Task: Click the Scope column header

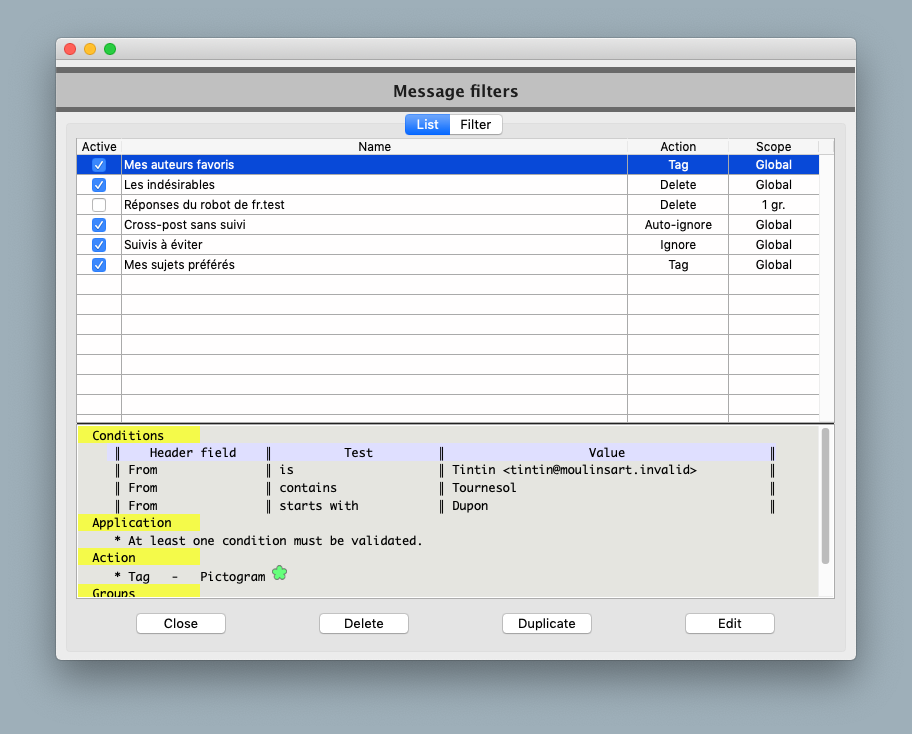Action: click(773, 147)
